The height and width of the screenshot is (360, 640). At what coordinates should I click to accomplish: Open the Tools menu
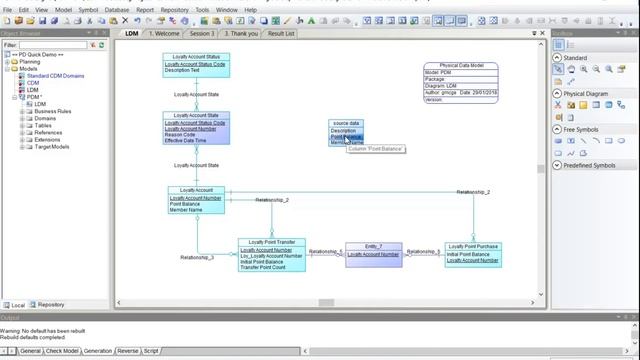(202, 10)
